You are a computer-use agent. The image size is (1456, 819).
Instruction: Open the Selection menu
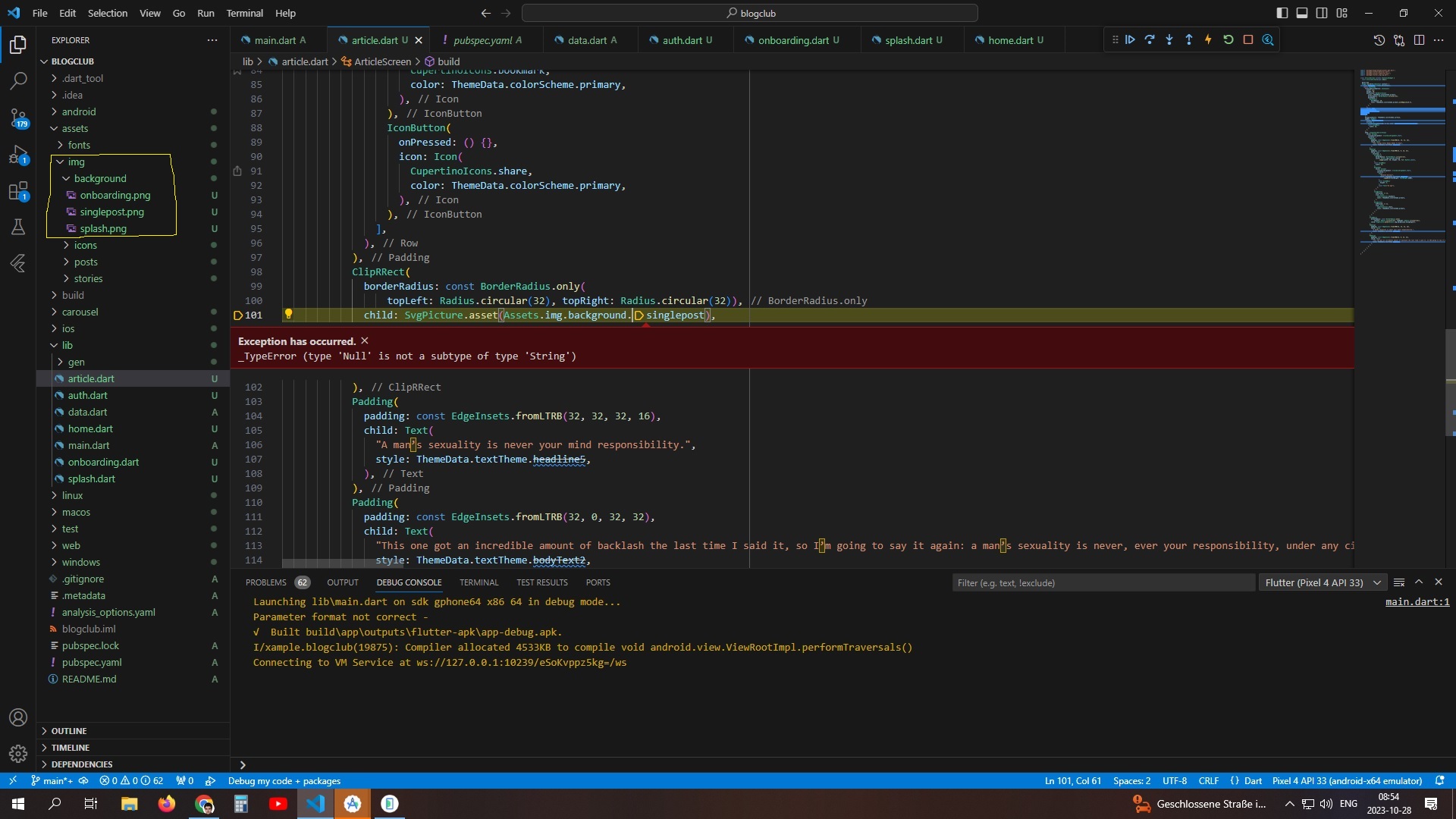108,13
